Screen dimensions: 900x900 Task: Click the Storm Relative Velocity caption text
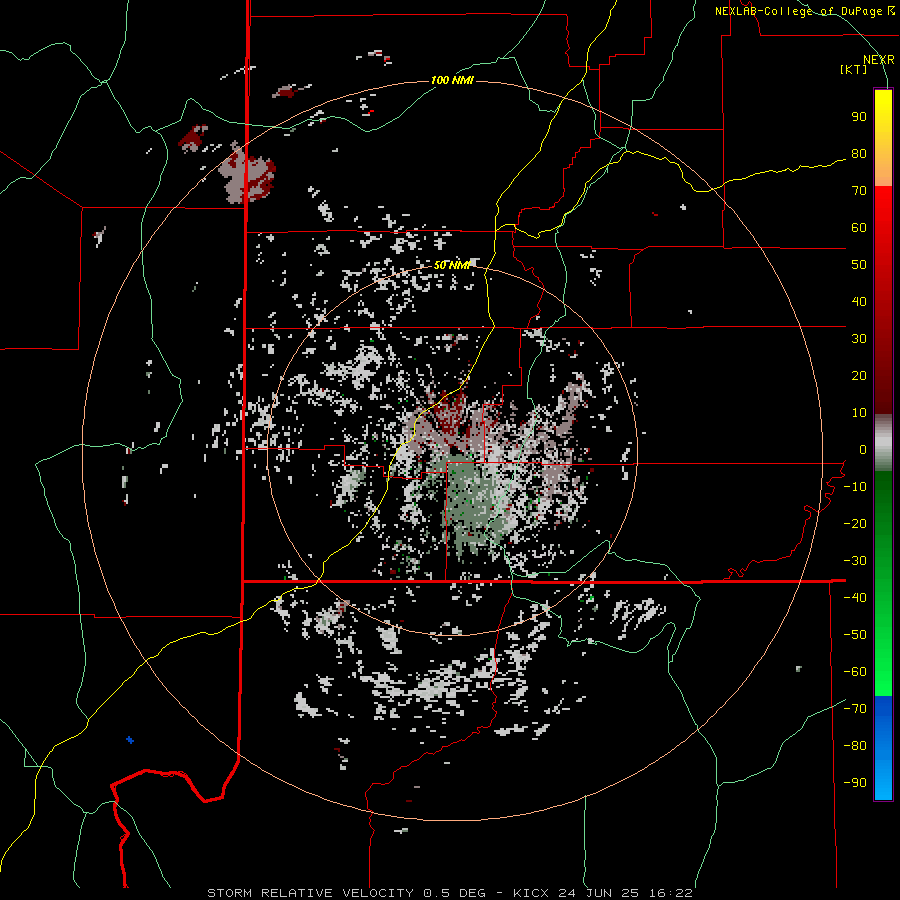(449, 893)
